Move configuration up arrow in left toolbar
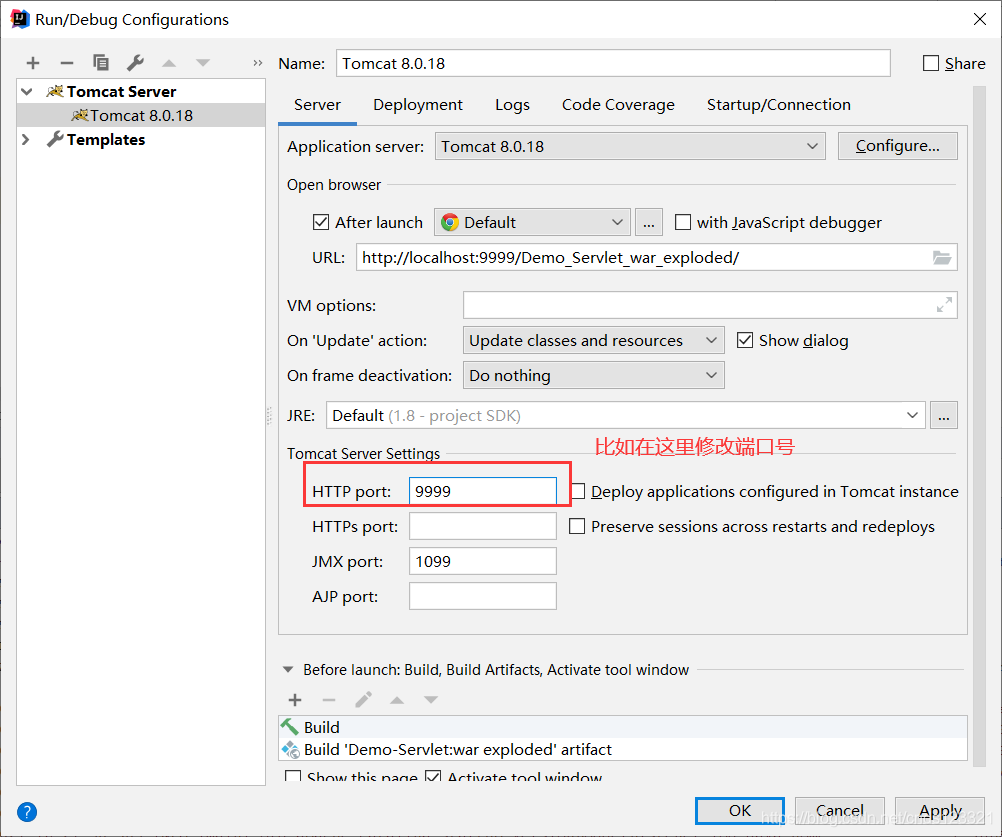Viewport: 1002px width, 837px height. coord(169,63)
